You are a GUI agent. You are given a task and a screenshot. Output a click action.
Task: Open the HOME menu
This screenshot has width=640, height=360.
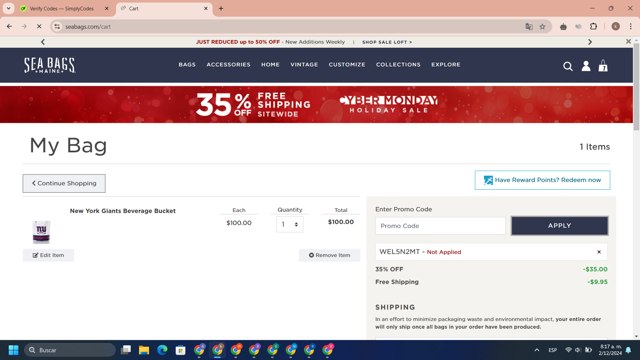[x=270, y=64]
